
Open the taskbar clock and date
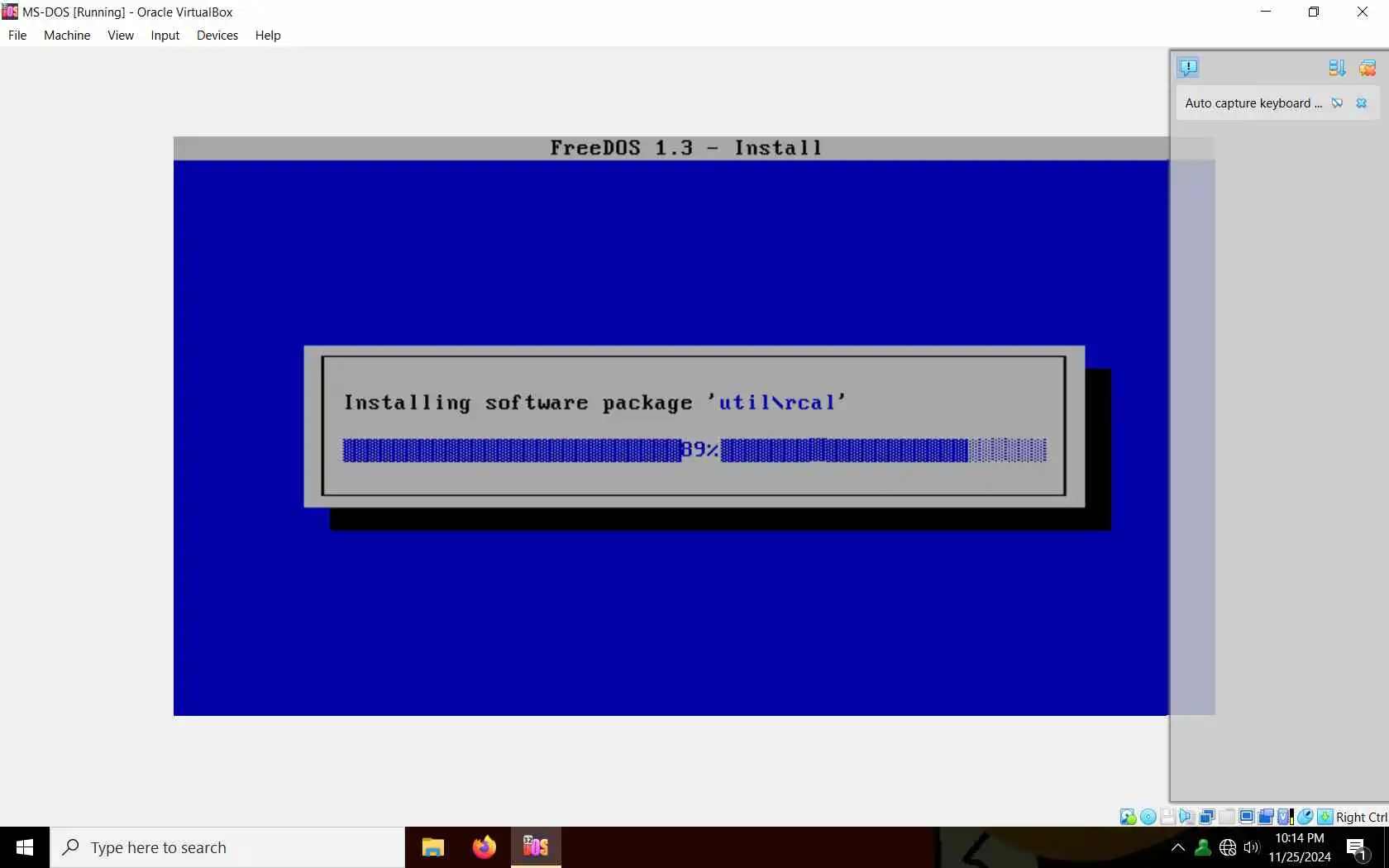tap(1300, 847)
